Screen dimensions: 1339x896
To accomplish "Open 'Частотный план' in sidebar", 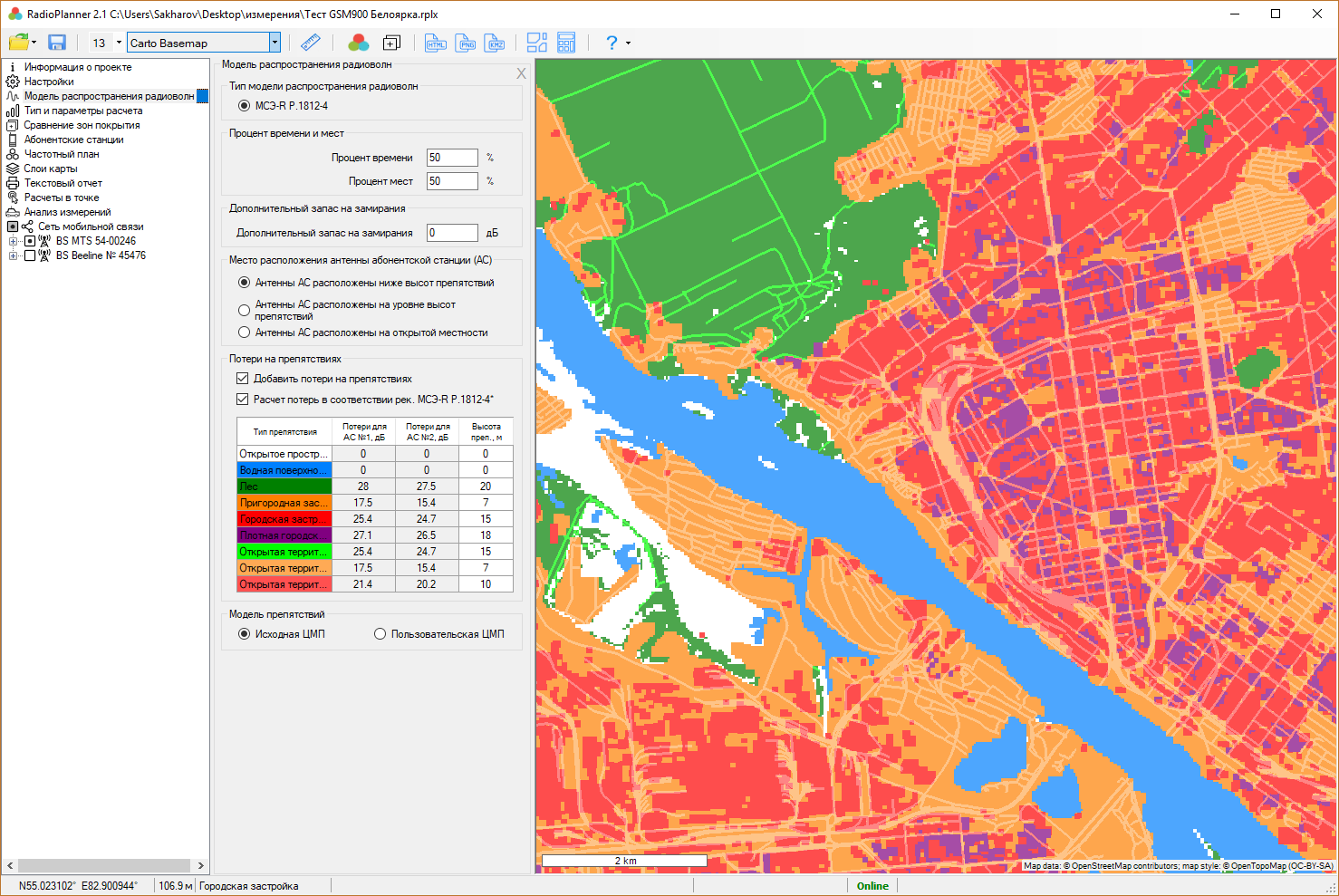I will 62,154.
